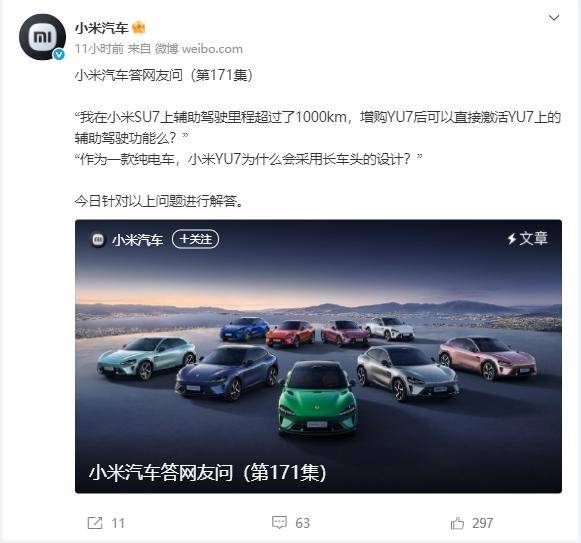
Task: Click the blue verified badge on avatar
Action: [x=59, y=54]
